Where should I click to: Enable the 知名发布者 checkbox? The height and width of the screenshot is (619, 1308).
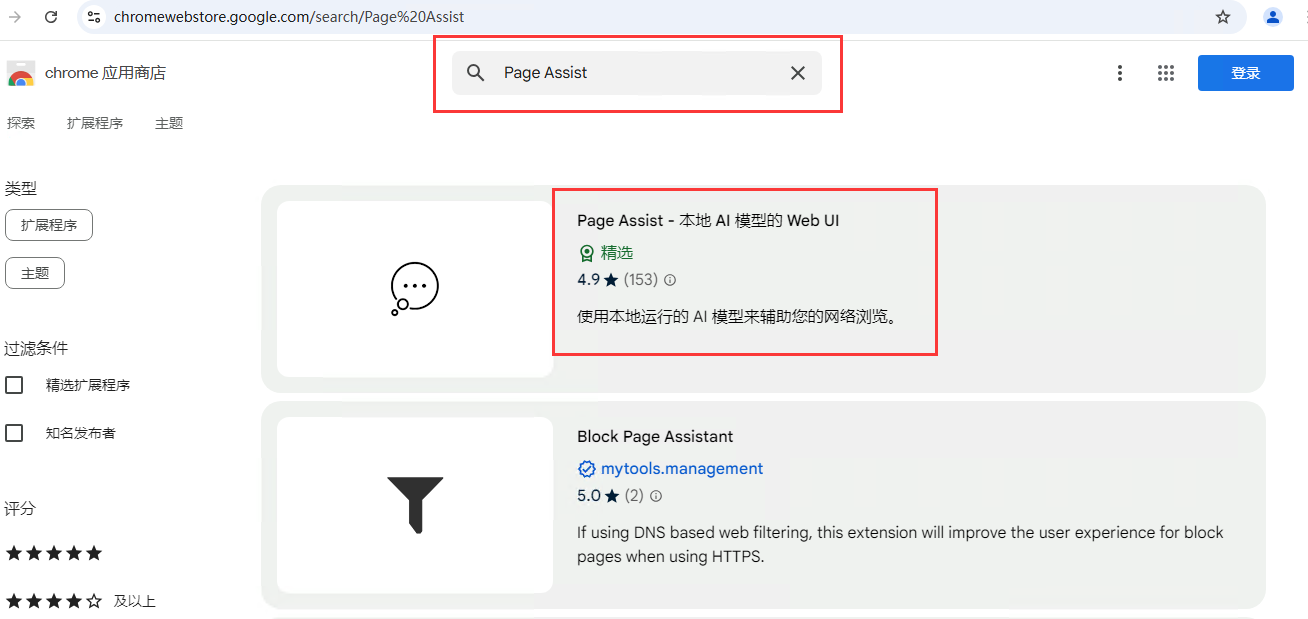[14, 433]
